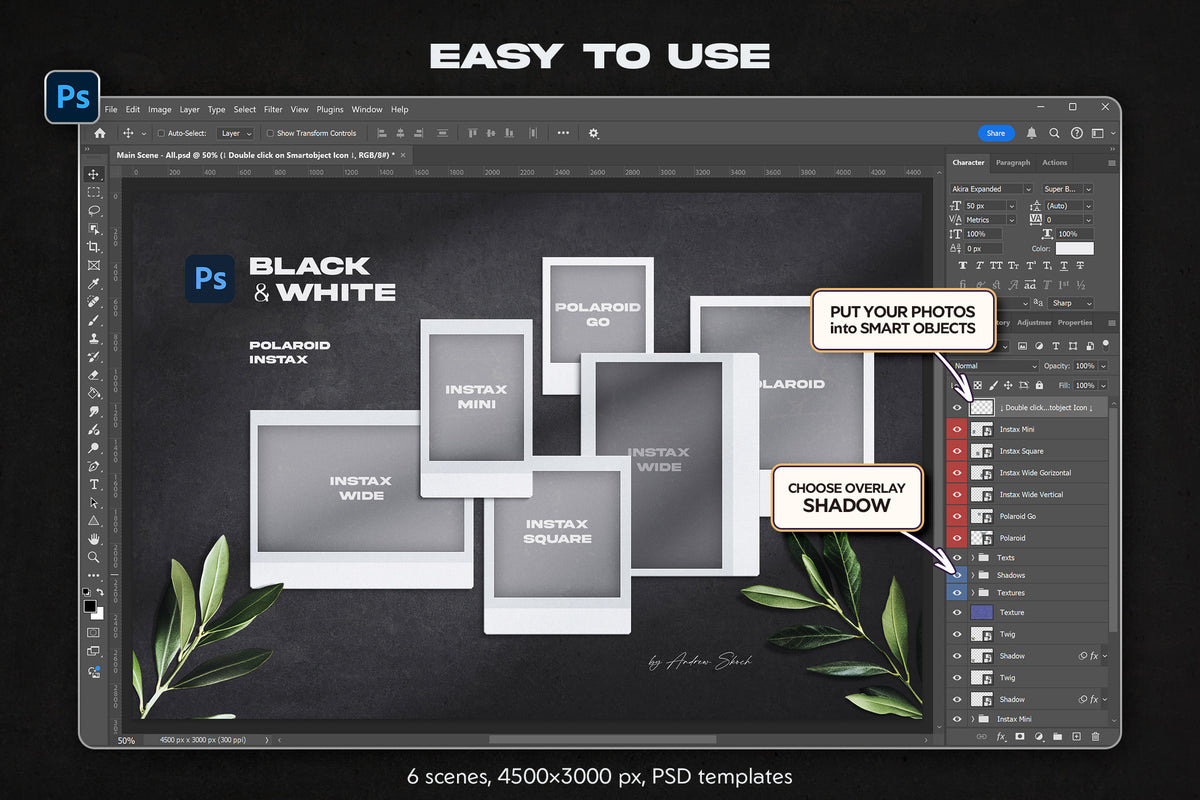
Task: Select the Crop tool
Action: click(94, 247)
